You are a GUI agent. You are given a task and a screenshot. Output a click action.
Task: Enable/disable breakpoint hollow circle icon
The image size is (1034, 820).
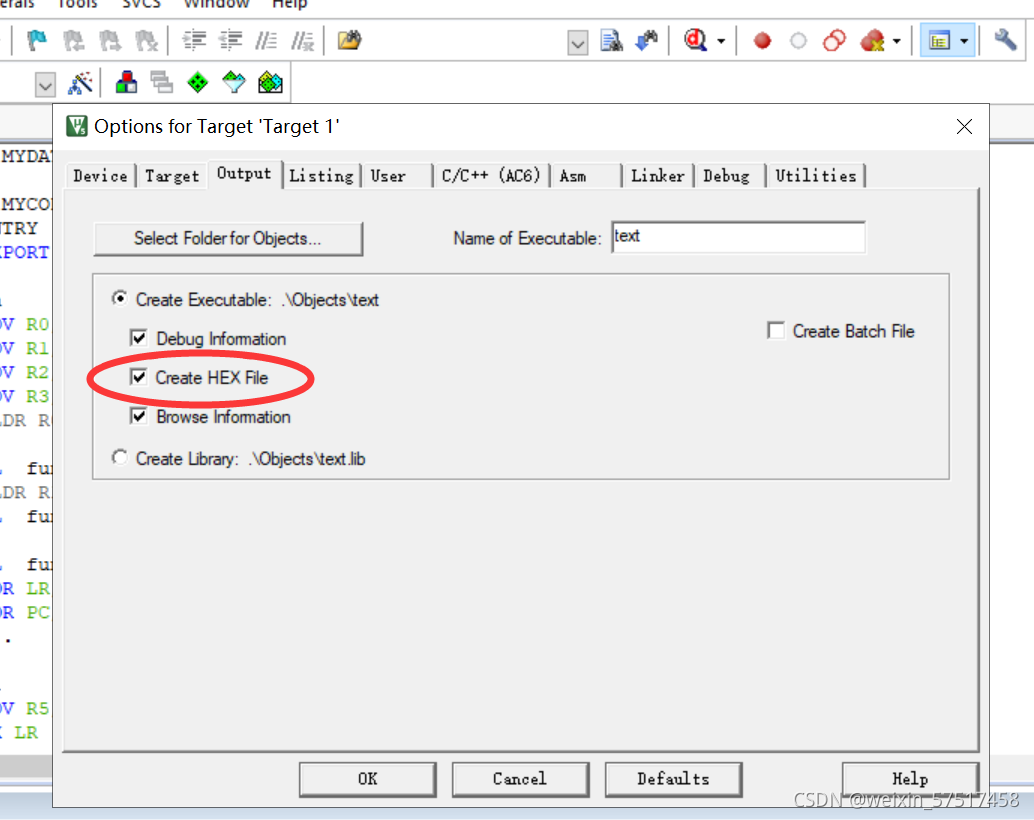click(798, 41)
